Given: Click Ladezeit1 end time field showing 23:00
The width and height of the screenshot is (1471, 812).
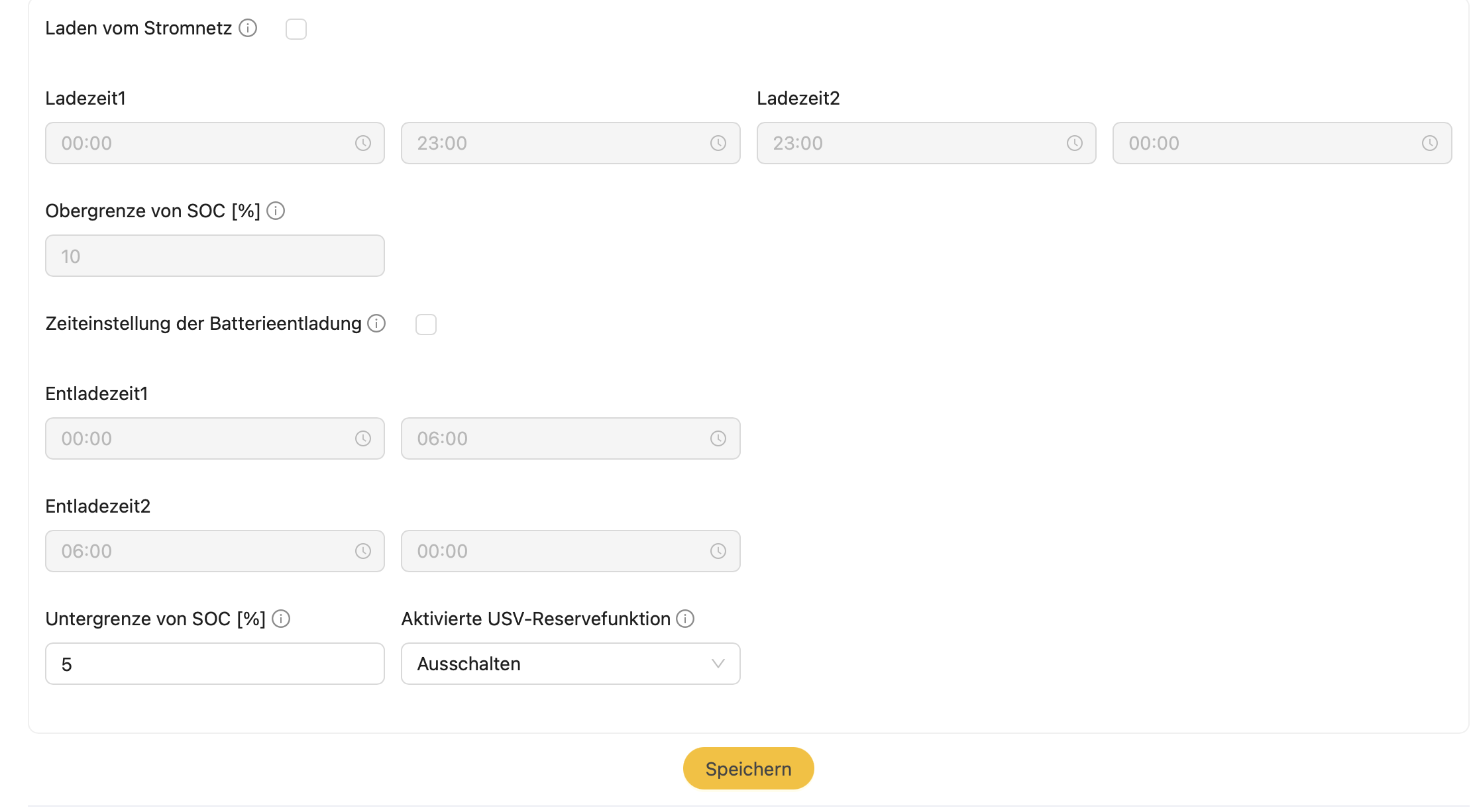Looking at the screenshot, I should 557,143.
